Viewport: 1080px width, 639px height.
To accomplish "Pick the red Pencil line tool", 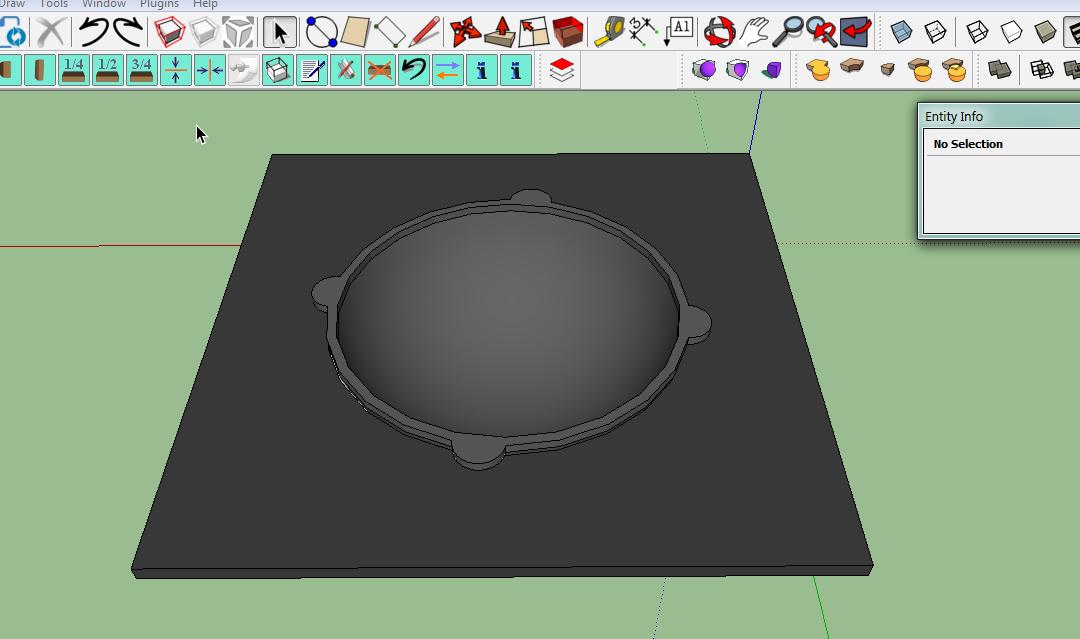I will (425, 33).
